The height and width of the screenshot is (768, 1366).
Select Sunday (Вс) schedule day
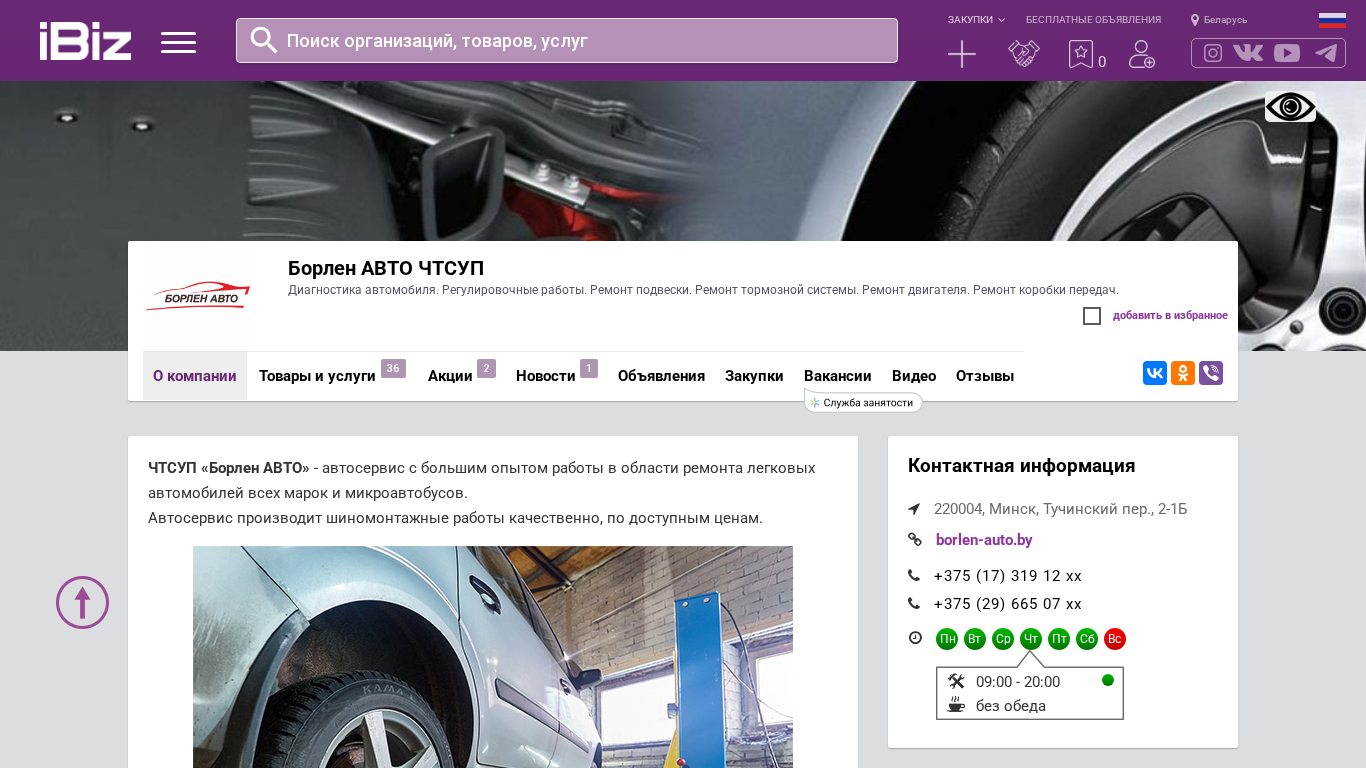tap(1115, 639)
